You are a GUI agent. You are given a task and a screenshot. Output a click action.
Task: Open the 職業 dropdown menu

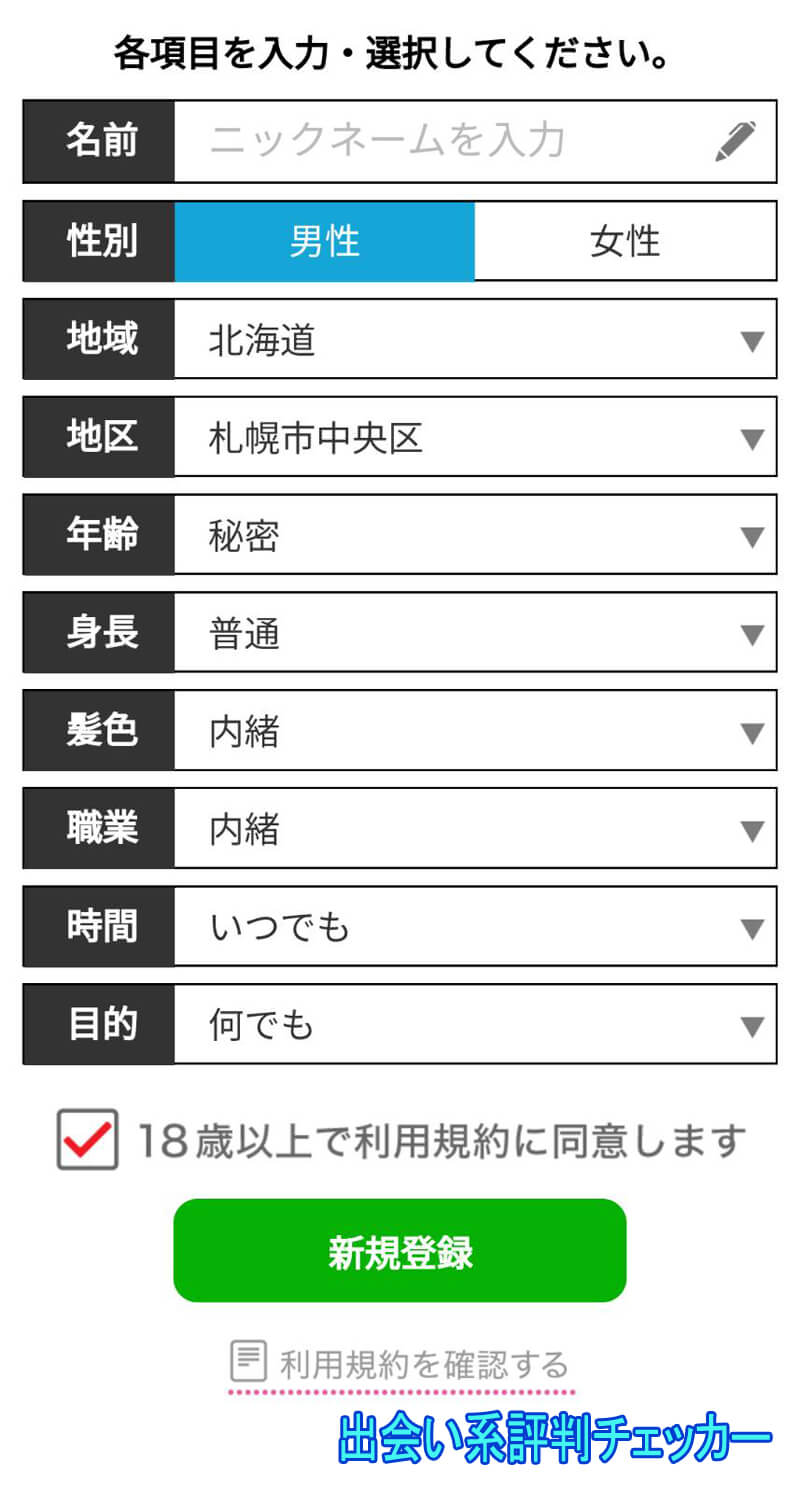(475, 830)
